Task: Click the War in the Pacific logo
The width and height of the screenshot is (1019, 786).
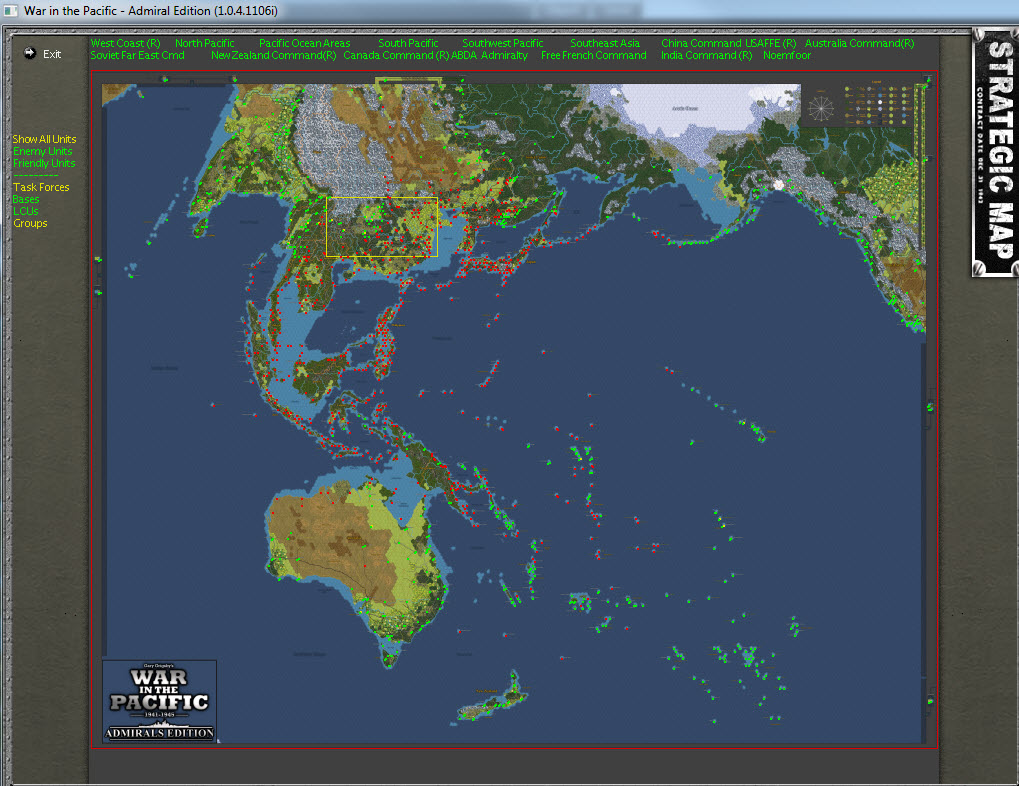Action: click(x=159, y=701)
